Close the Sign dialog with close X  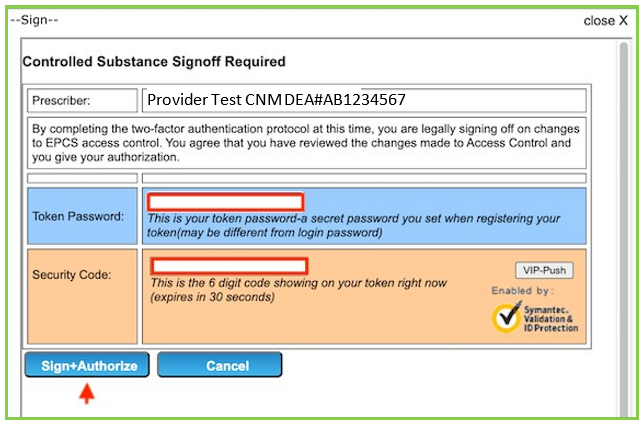(604, 20)
